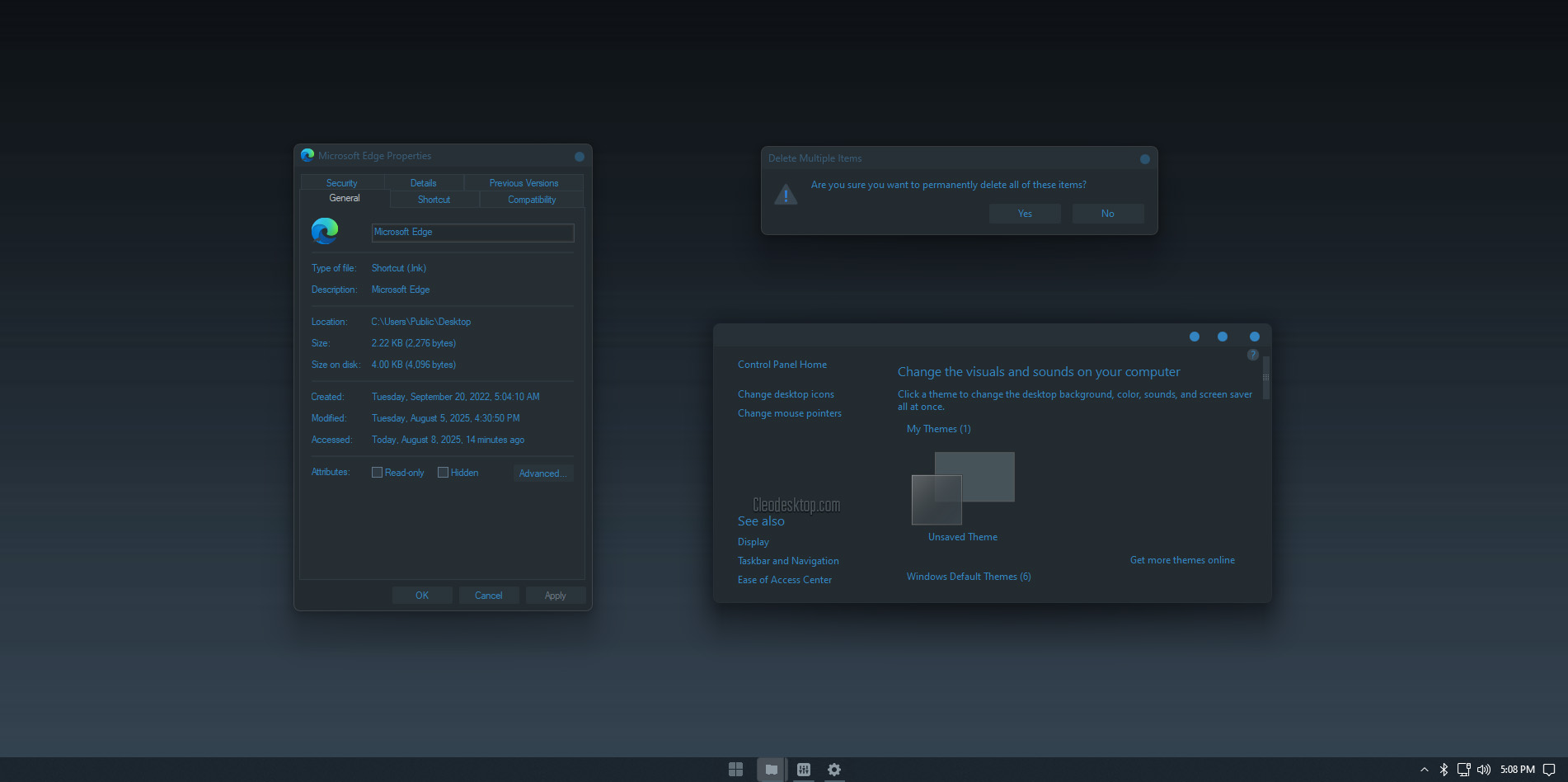Click the volume speaker tray icon
The image size is (1568, 782).
coord(1484,770)
